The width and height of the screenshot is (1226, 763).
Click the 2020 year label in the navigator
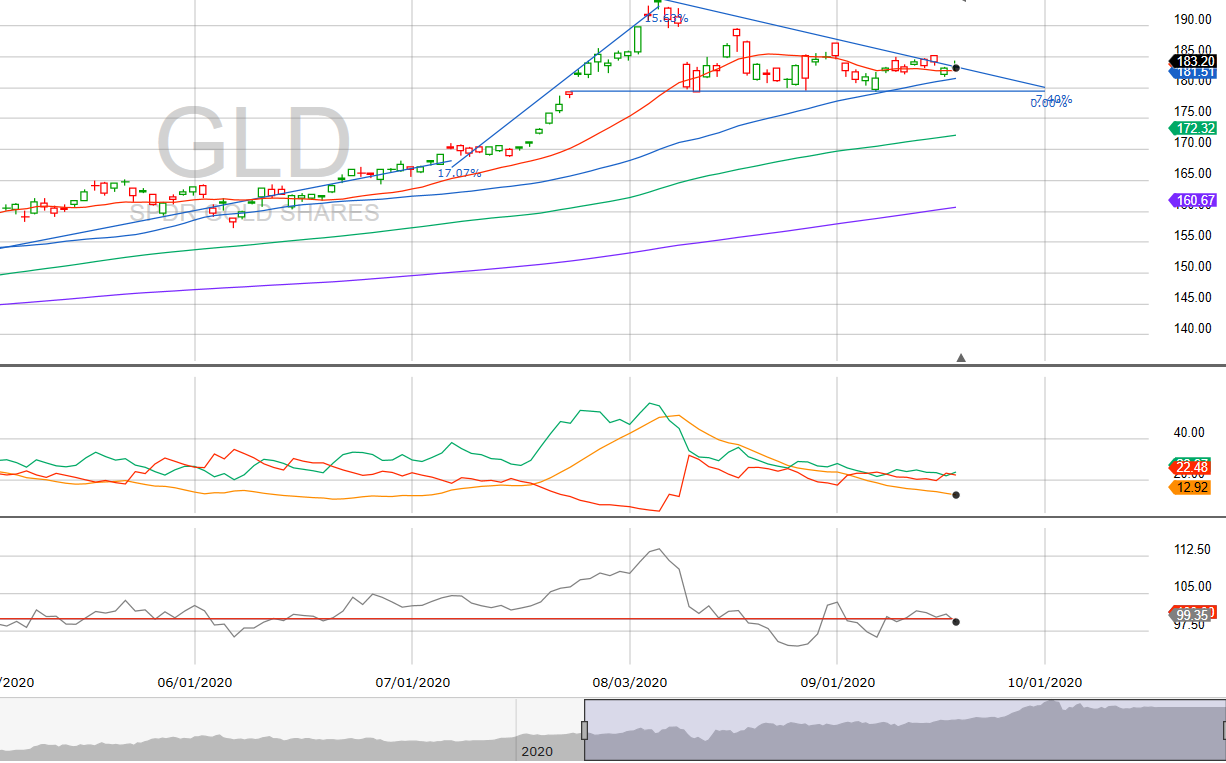click(x=537, y=751)
